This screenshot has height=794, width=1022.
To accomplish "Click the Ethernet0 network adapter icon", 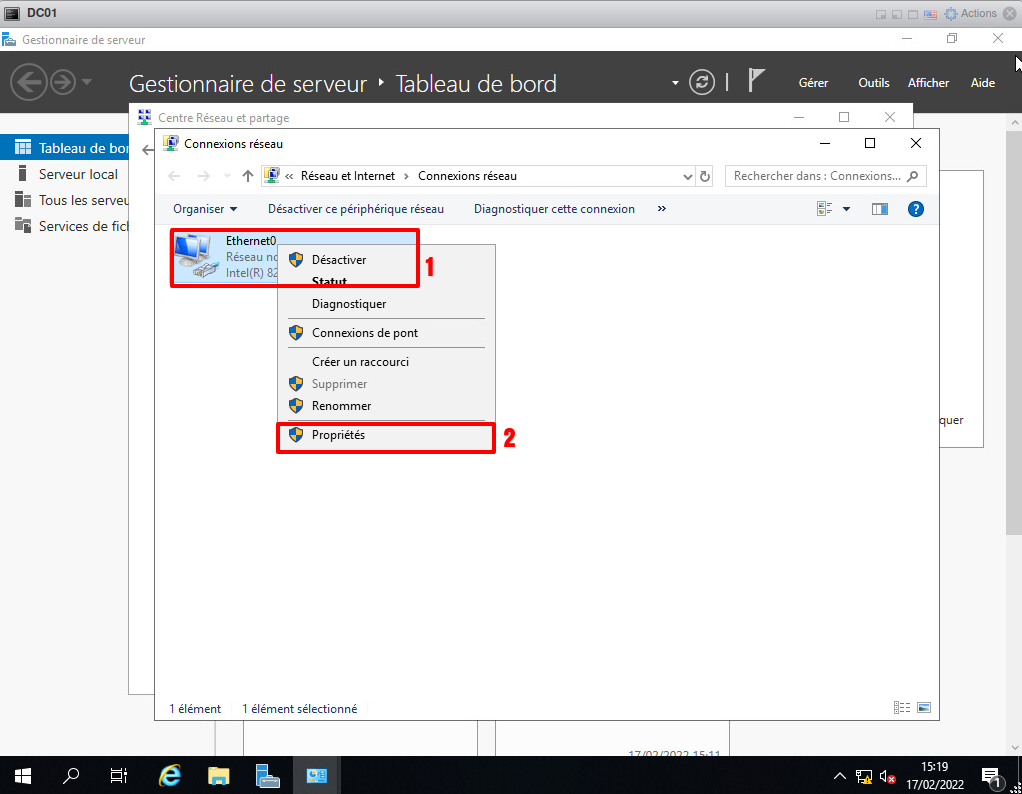I will 197,259.
